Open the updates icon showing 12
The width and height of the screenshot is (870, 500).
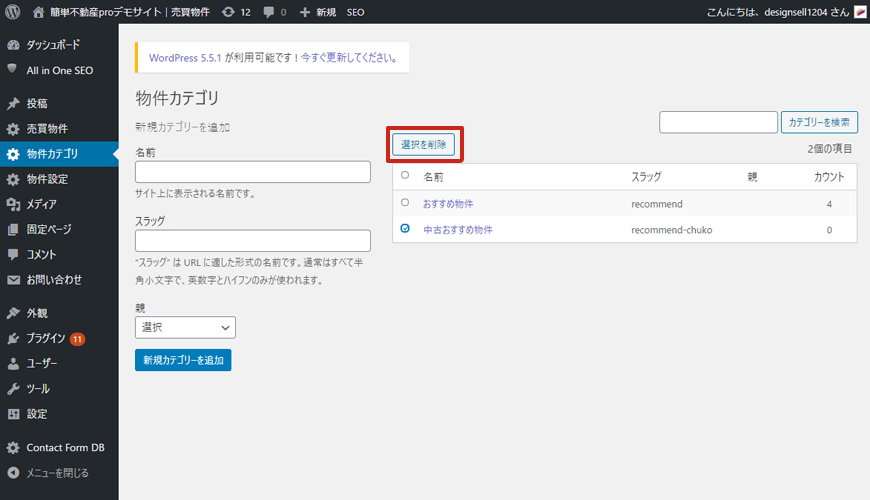(x=229, y=12)
